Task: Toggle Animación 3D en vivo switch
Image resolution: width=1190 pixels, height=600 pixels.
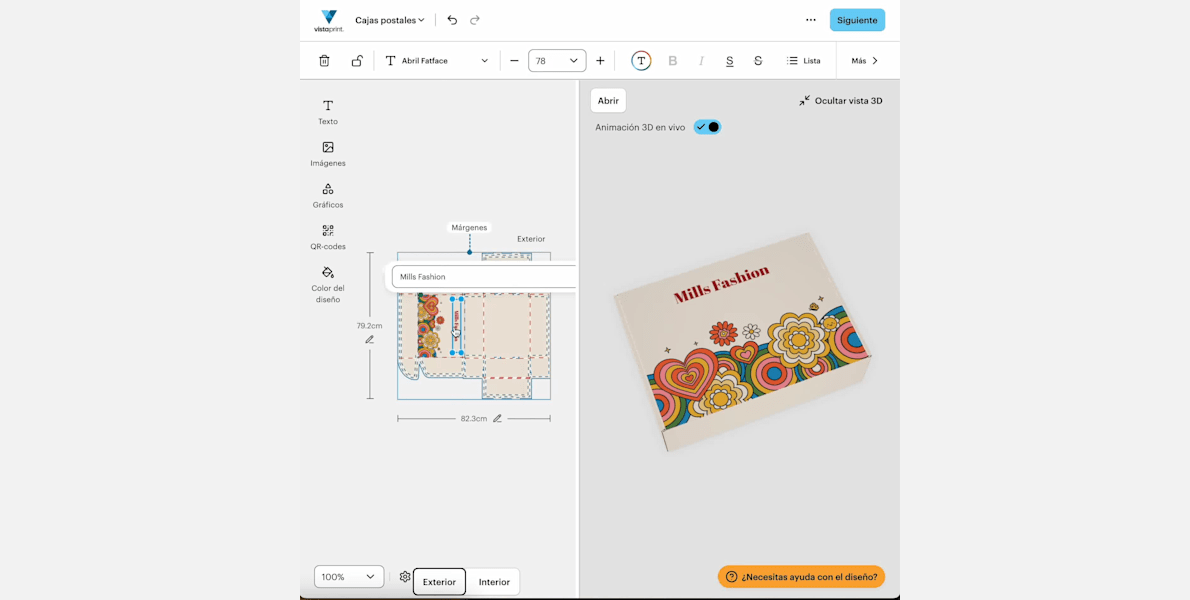Action: click(x=707, y=127)
